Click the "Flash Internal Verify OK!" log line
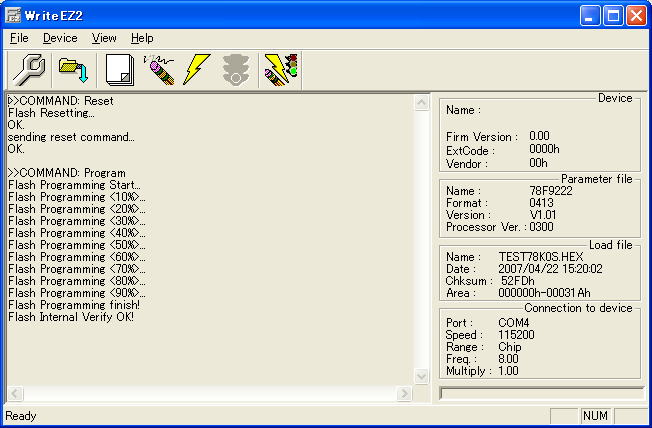 (x=71, y=317)
